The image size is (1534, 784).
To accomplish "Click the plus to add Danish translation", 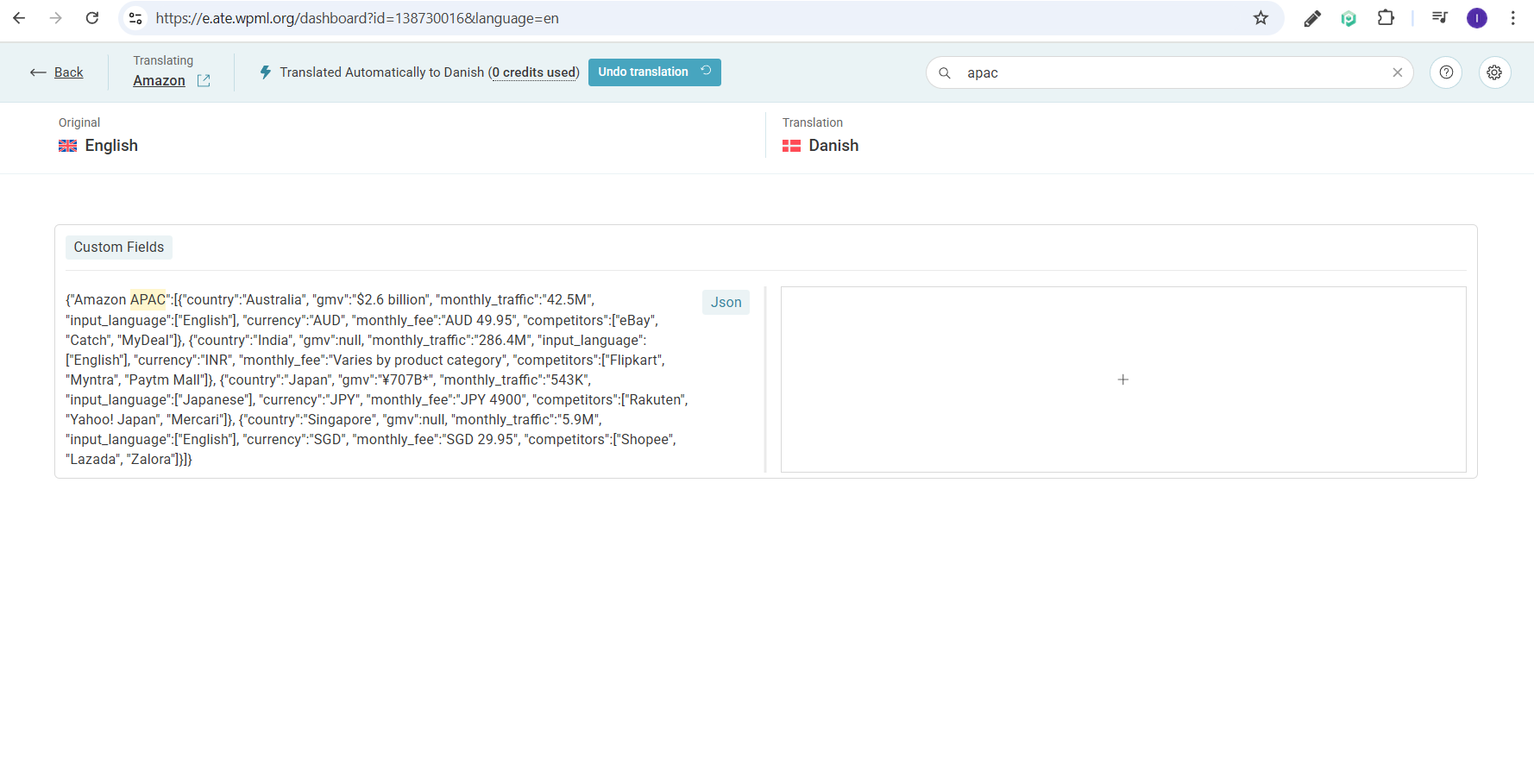I will [x=1123, y=379].
